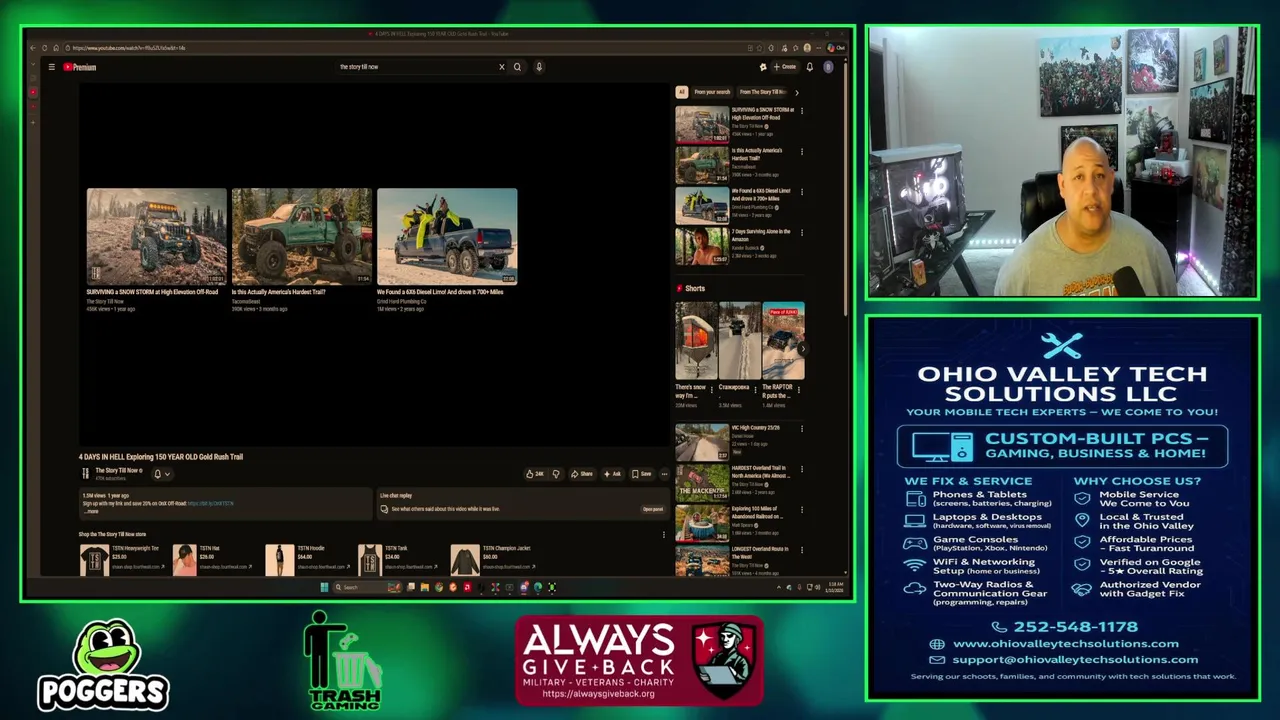Open merch shelf three-dot options
1280x720 pixels.
663,534
